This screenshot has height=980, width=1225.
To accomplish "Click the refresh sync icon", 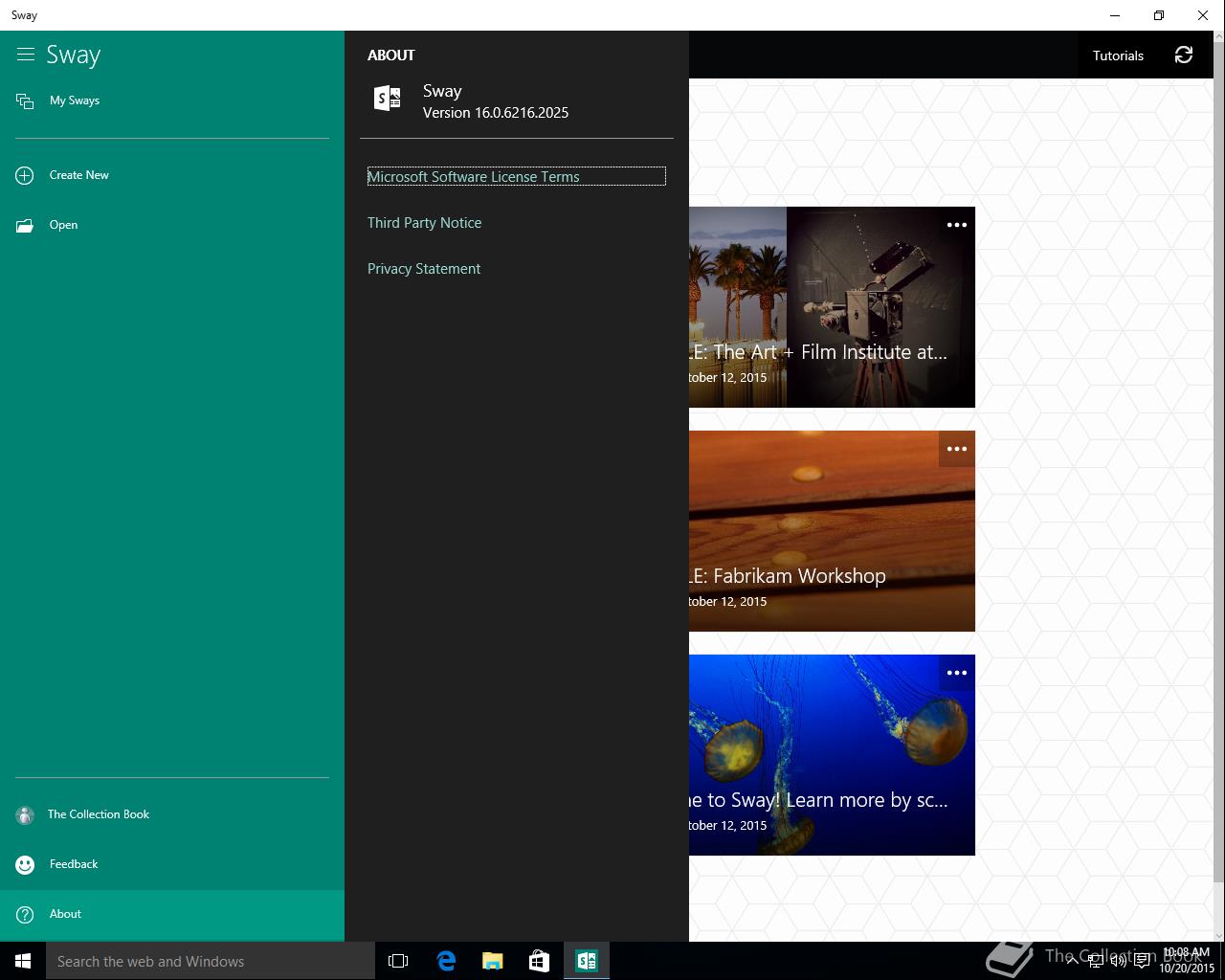I will tap(1184, 55).
